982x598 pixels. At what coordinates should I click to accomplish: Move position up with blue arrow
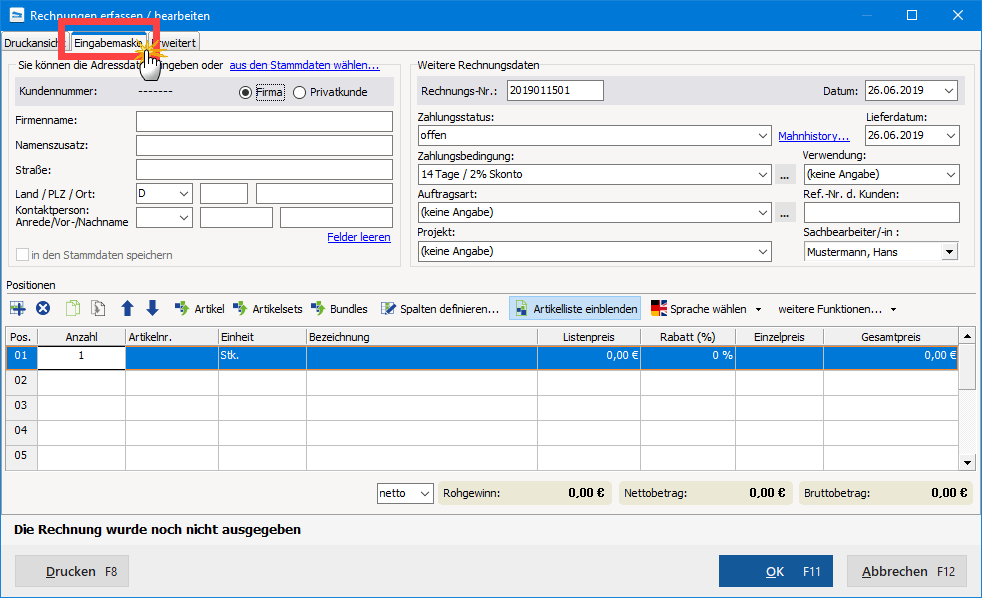click(x=127, y=308)
